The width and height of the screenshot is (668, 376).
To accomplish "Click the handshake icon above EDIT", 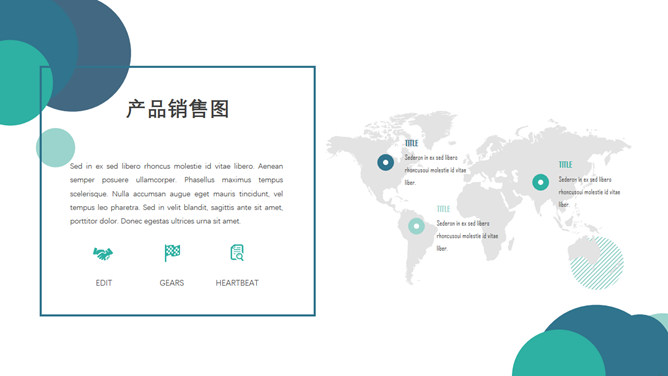I will click(103, 254).
